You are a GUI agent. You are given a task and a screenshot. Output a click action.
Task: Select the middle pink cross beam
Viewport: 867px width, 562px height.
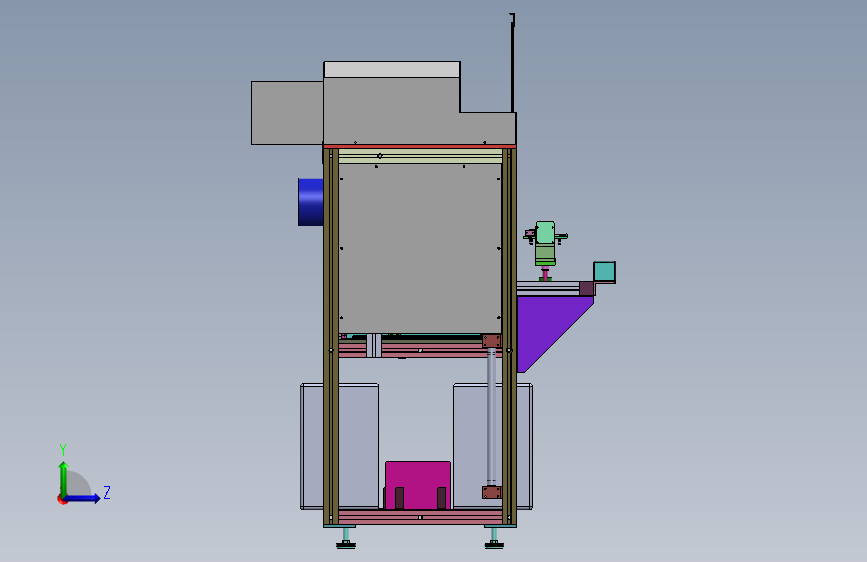420,350
